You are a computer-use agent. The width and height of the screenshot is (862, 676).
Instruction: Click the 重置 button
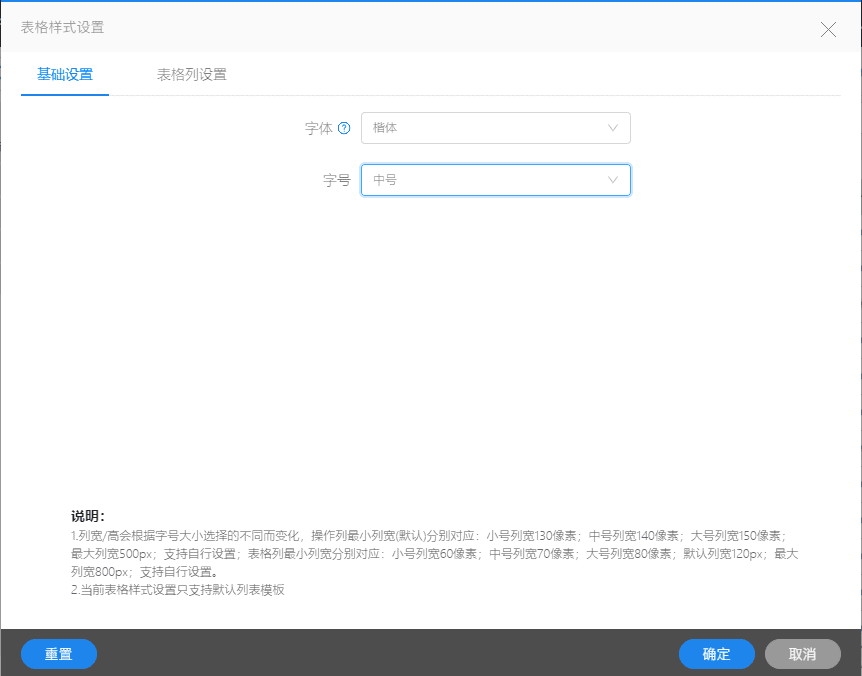59,654
